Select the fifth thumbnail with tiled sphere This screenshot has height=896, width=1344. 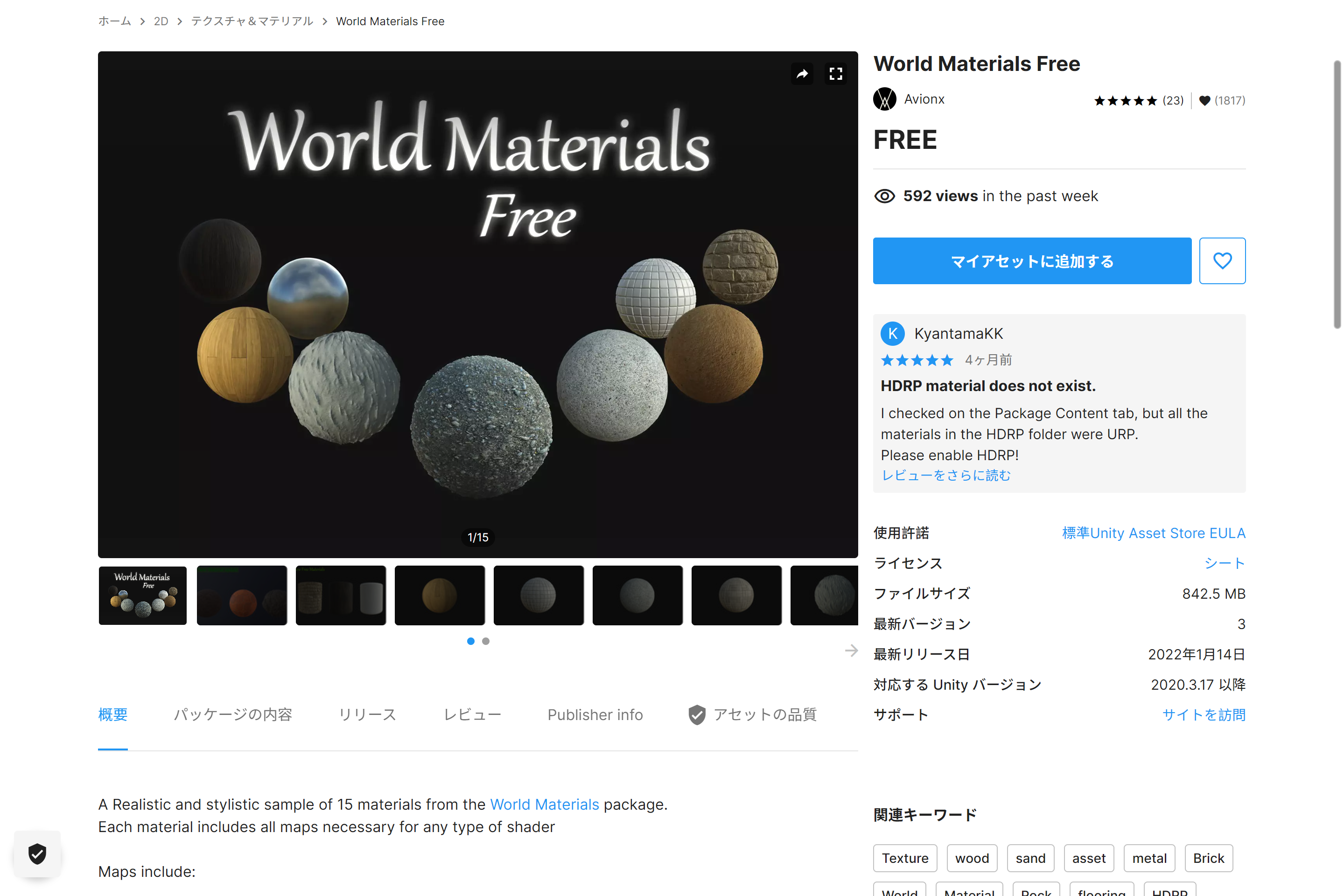[x=539, y=596]
